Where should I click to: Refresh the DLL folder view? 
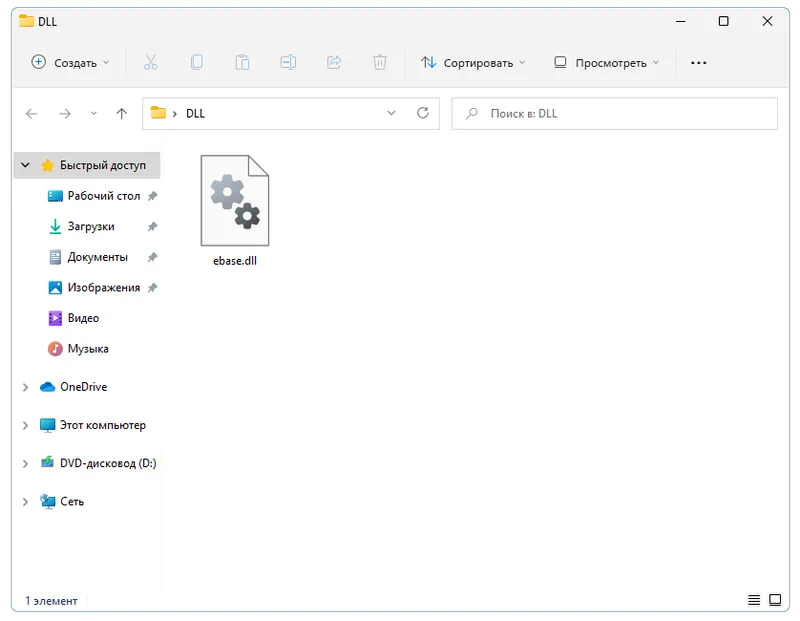(x=423, y=113)
